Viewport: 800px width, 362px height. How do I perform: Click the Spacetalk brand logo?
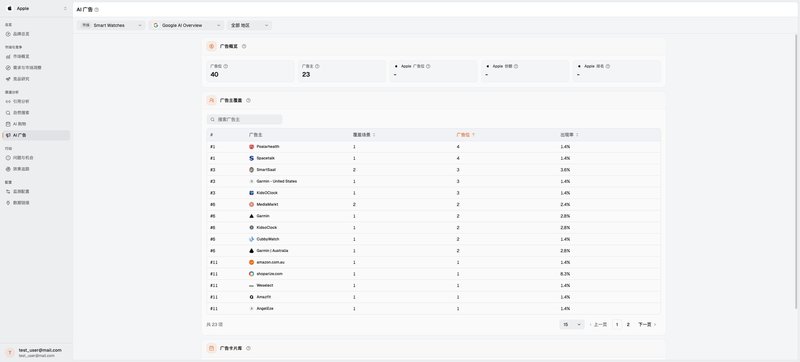pos(252,158)
